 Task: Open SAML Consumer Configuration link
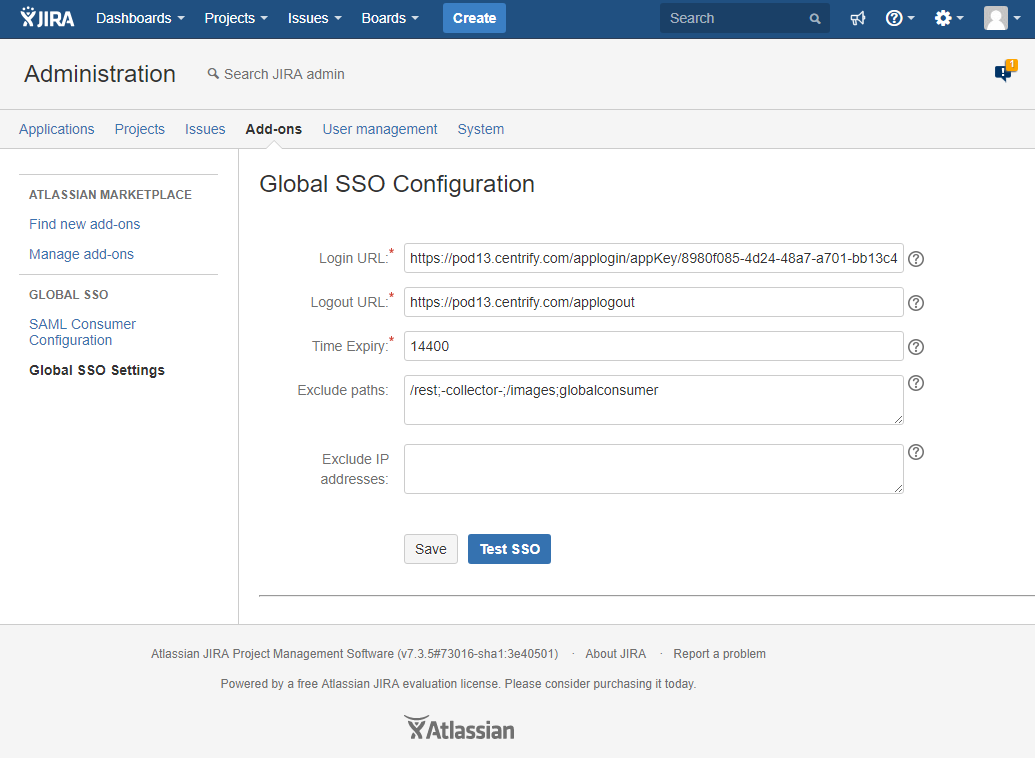pyautogui.click(x=82, y=332)
